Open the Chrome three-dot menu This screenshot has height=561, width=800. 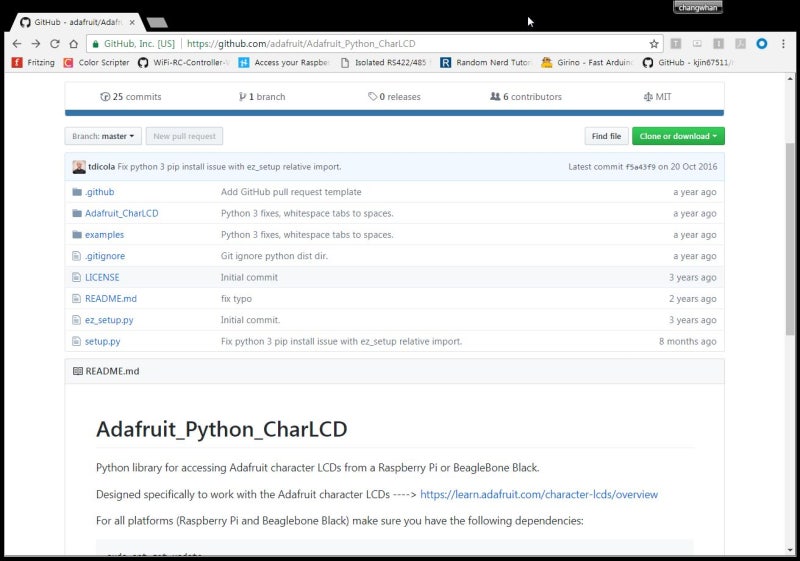coord(783,44)
